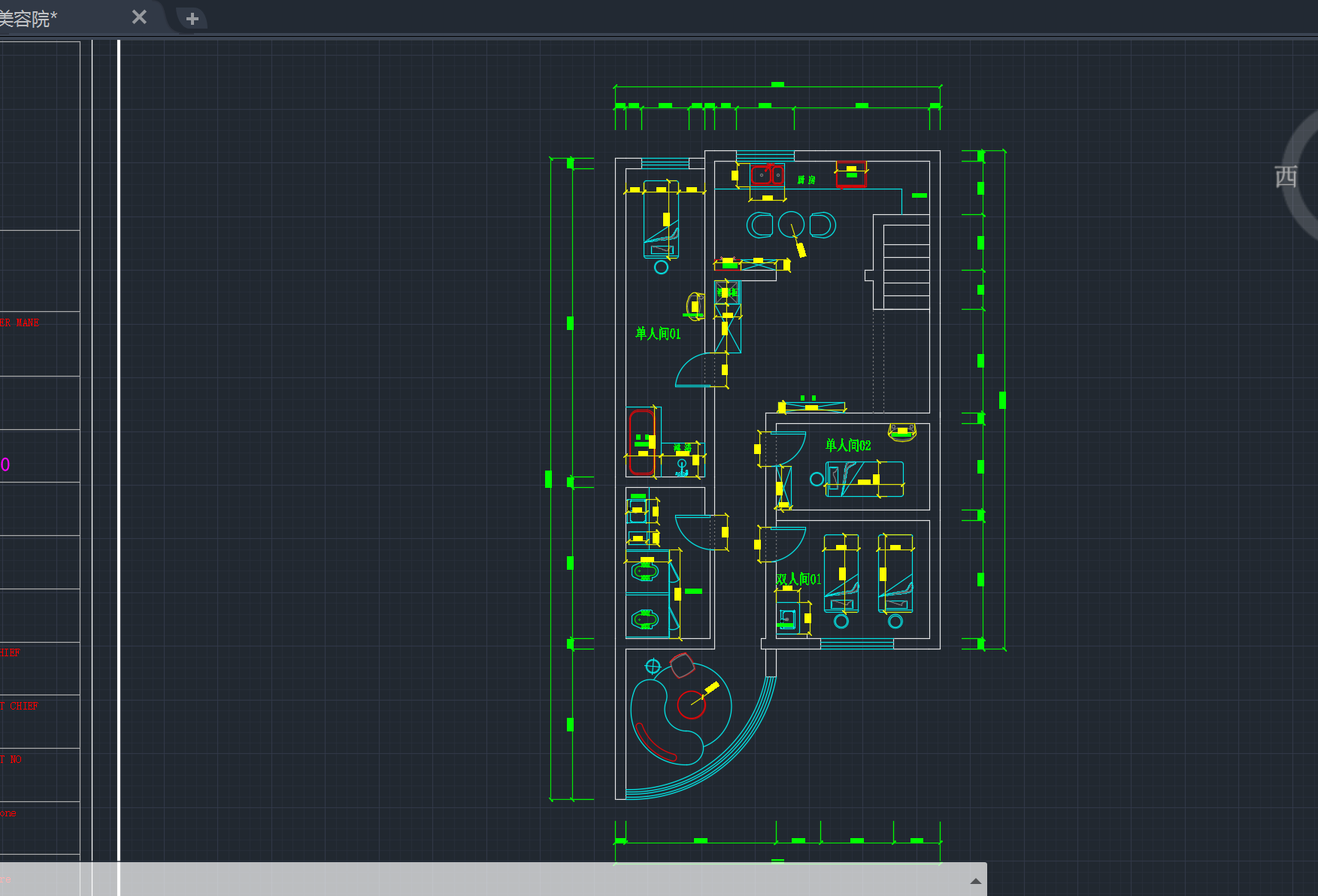Select the 单人间01 room label

[658, 334]
